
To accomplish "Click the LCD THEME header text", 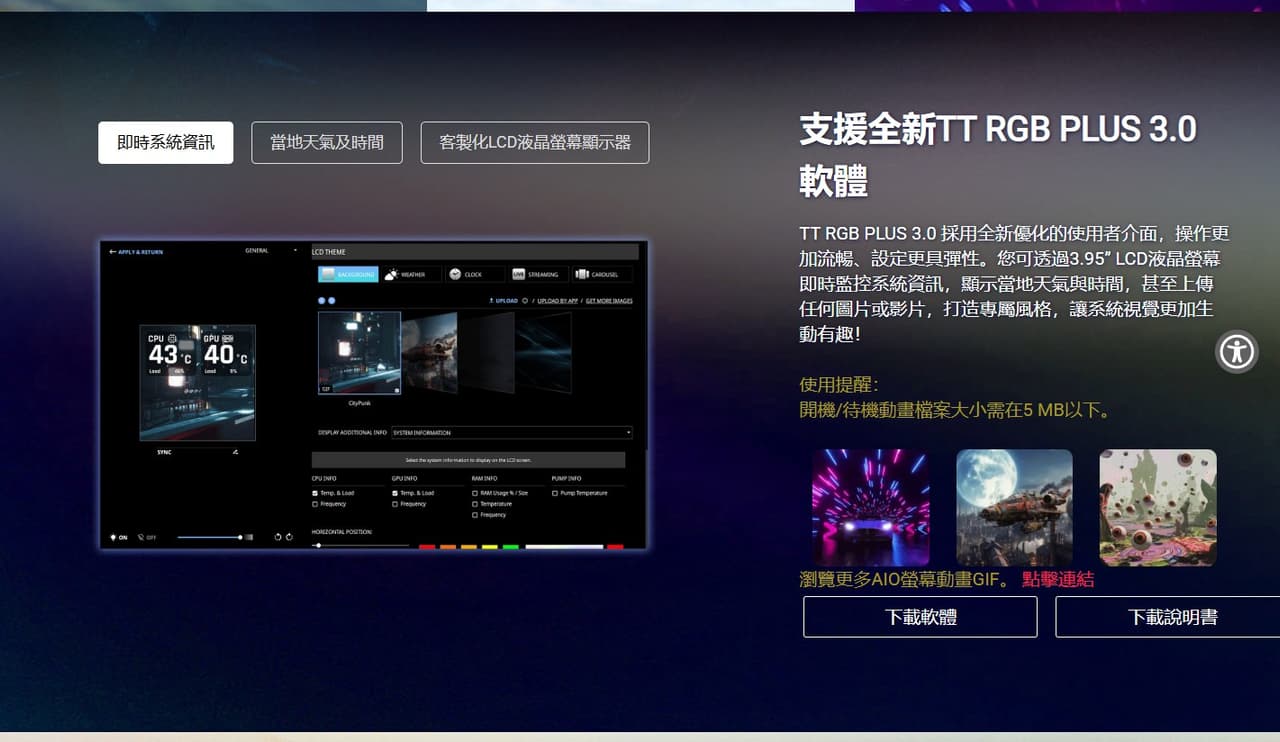I will tap(329, 252).
